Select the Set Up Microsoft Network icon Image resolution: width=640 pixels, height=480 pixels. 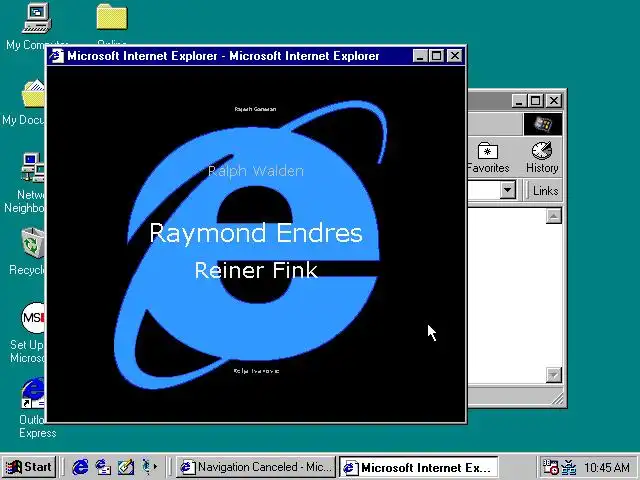pyautogui.click(x=33, y=318)
